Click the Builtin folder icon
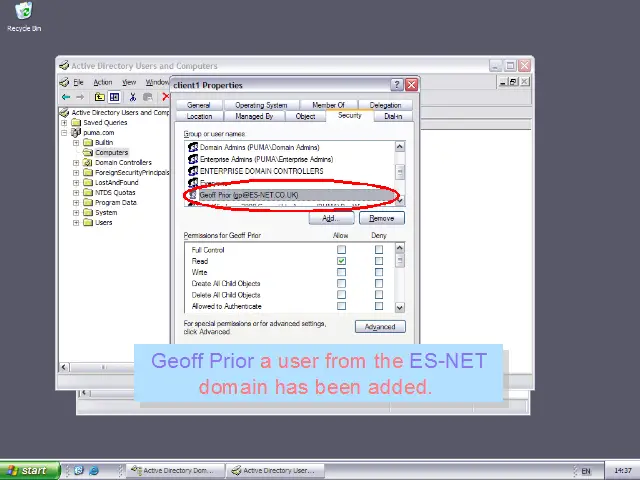 coord(88,142)
